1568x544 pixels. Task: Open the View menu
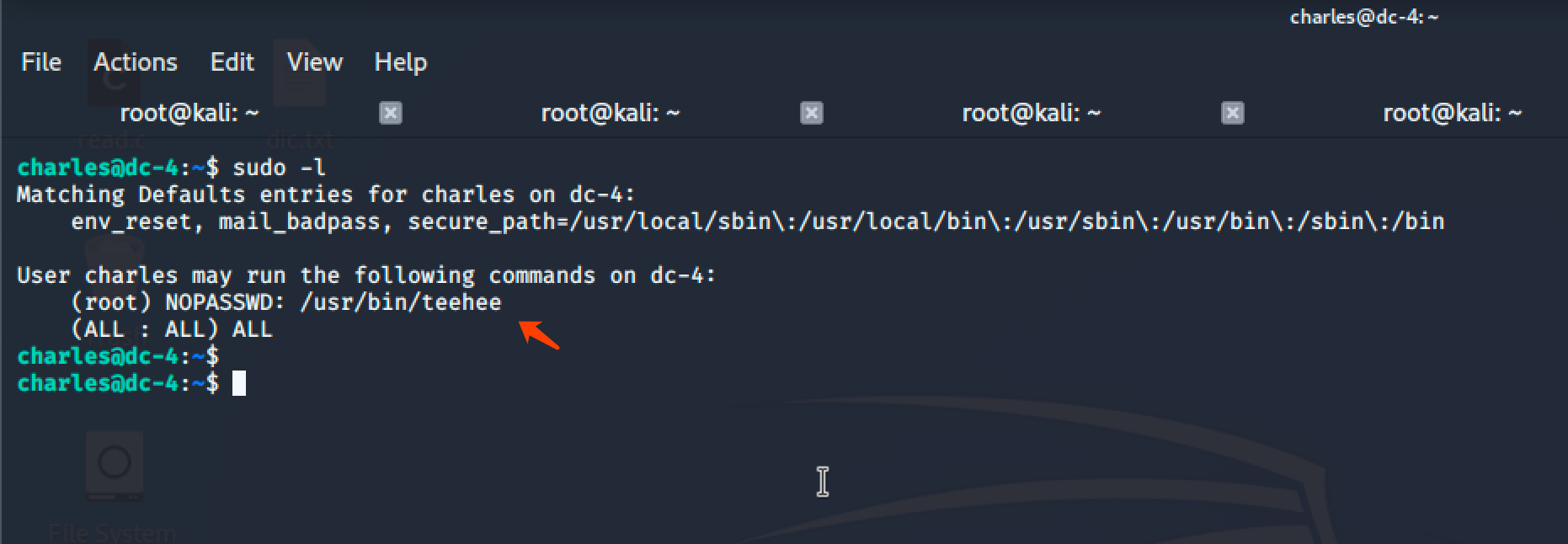click(x=314, y=62)
